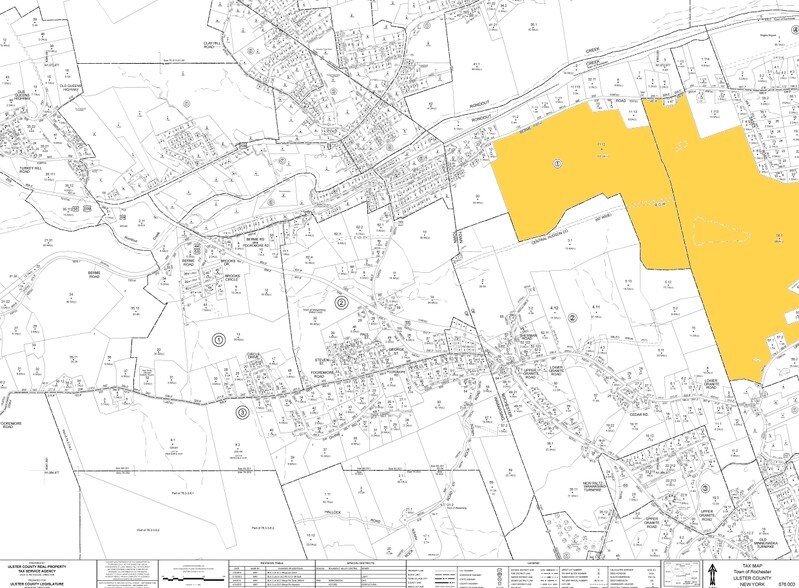Click the Tax Map Town of Rochester title
The width and height of the screenshot is (799, 588).
click(x=750, y=568)
